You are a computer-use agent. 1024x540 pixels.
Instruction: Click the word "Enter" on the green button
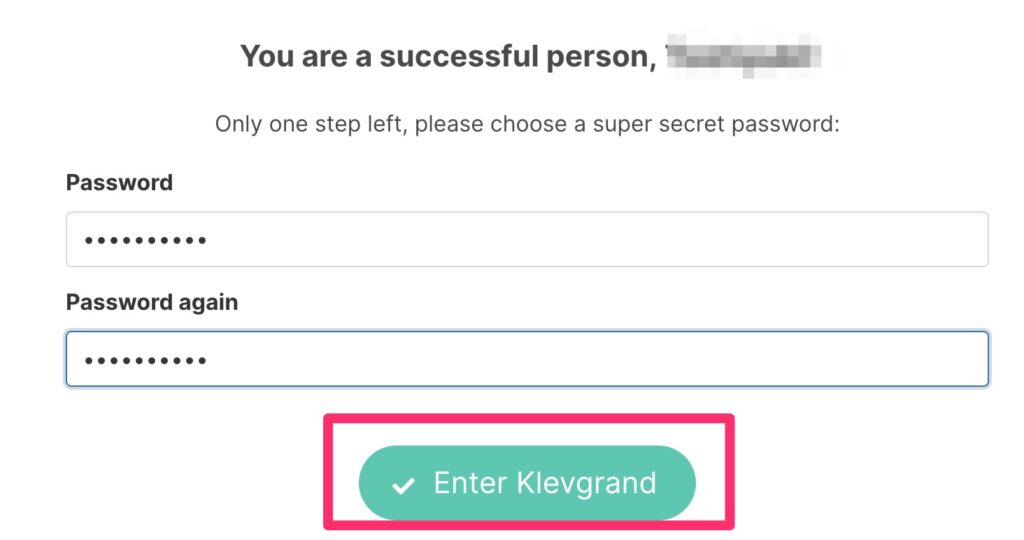(x=470, y=484)
